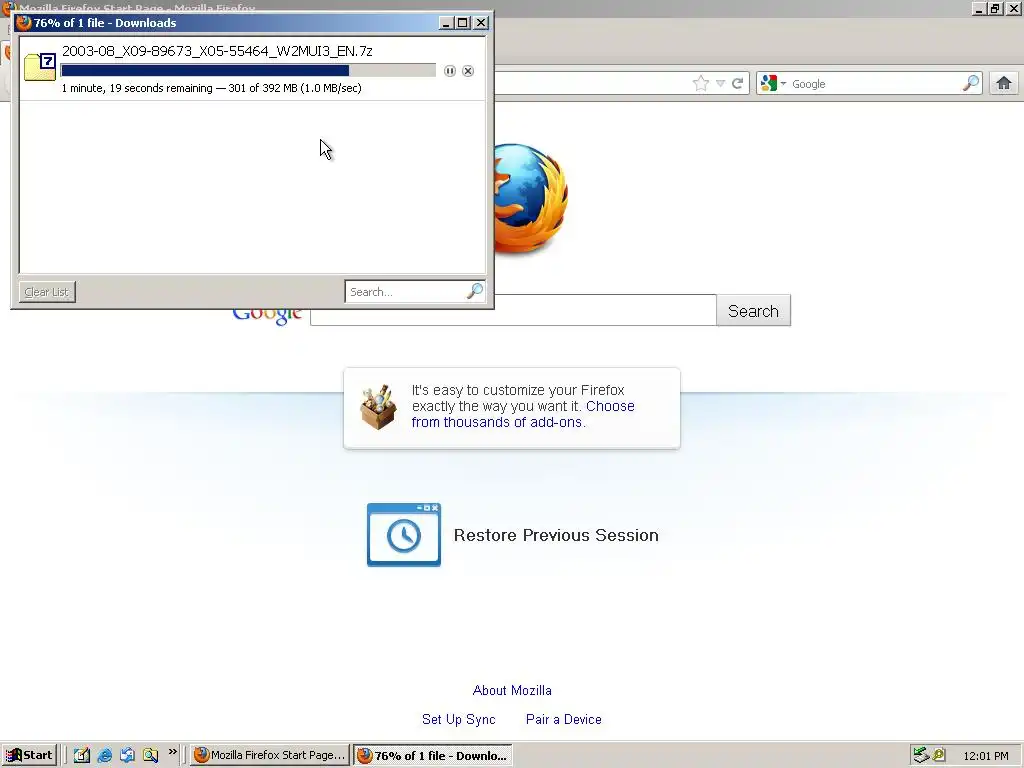The image size is (1024, 768).
Task: Open the Windows Start menu
Action: pyautogui.click(x=29, y=756)
